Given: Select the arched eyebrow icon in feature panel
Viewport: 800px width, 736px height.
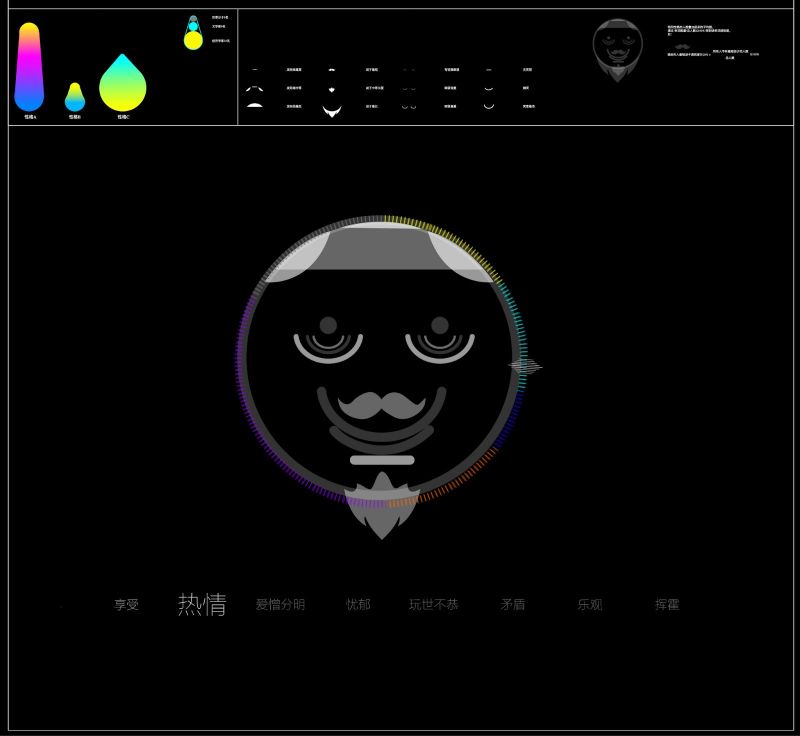Looking at the screenshot, I should 254,88.
